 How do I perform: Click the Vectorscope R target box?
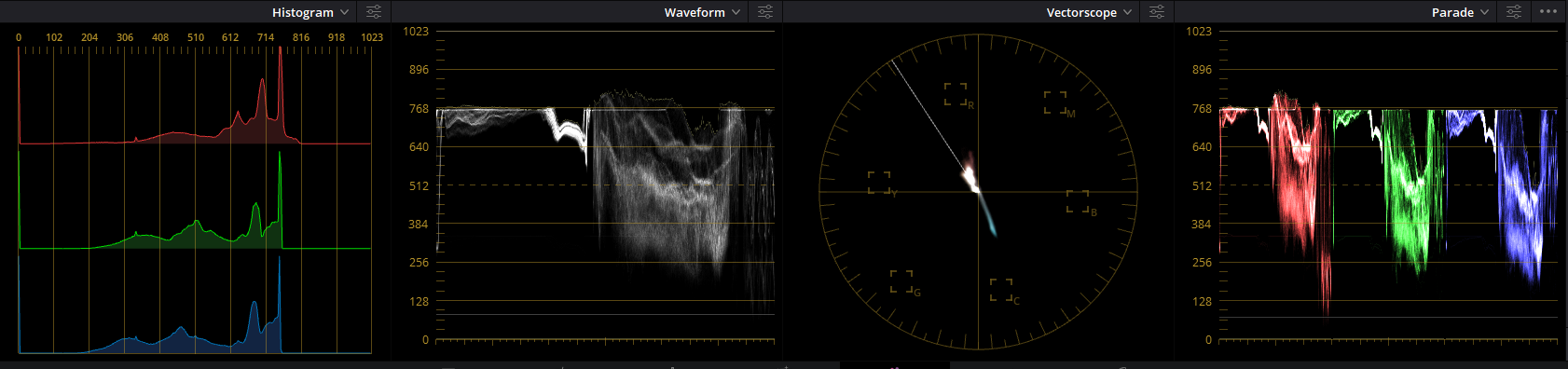(956, 93)
